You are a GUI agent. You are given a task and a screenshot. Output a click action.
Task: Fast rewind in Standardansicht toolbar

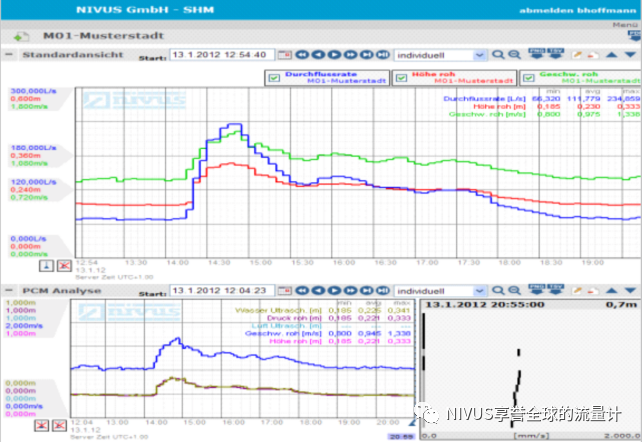pos(302,54)
